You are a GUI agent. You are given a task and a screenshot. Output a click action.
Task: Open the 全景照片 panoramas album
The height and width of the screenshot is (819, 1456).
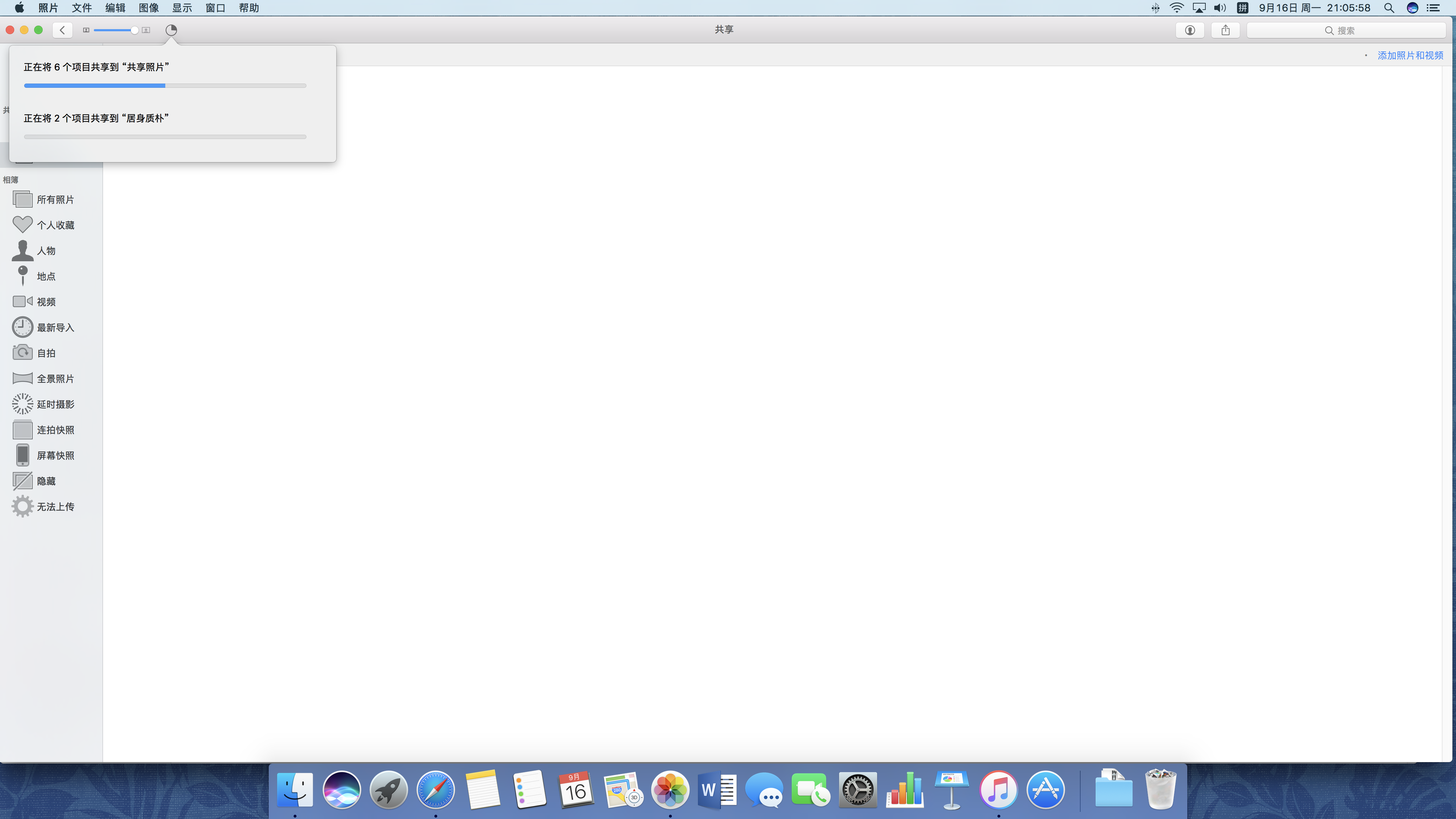click(55, 379)
